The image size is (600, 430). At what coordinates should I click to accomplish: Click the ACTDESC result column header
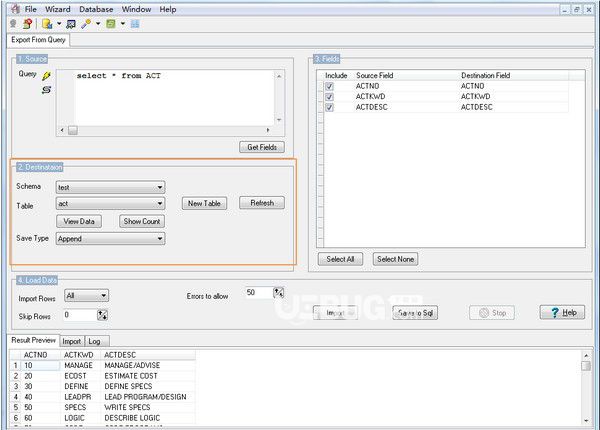[x=148, y=355]
